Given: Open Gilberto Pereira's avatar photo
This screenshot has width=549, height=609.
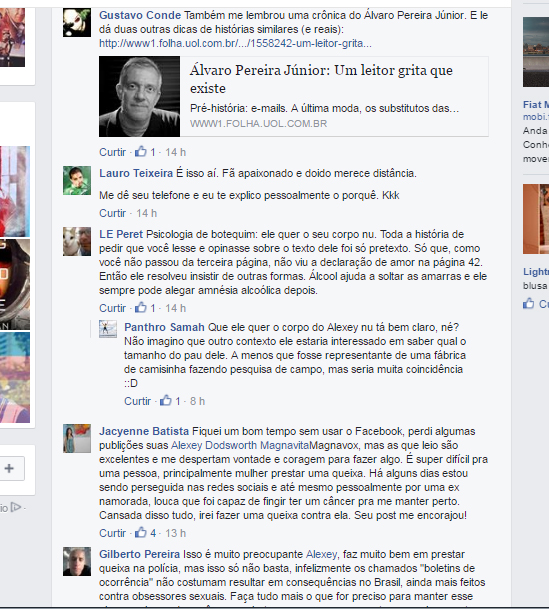Looking at the screenshot, I should tap(77, 561).
